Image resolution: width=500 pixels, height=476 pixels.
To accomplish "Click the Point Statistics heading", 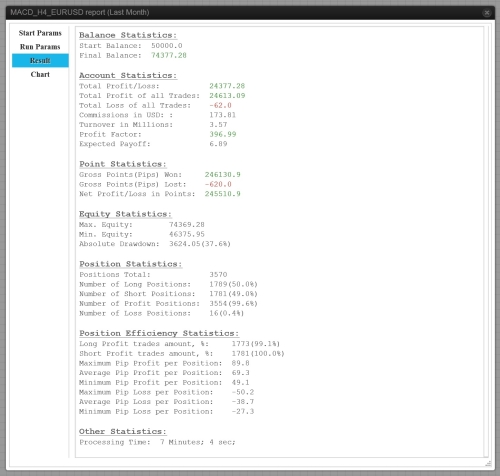I will tap(123, 164).
